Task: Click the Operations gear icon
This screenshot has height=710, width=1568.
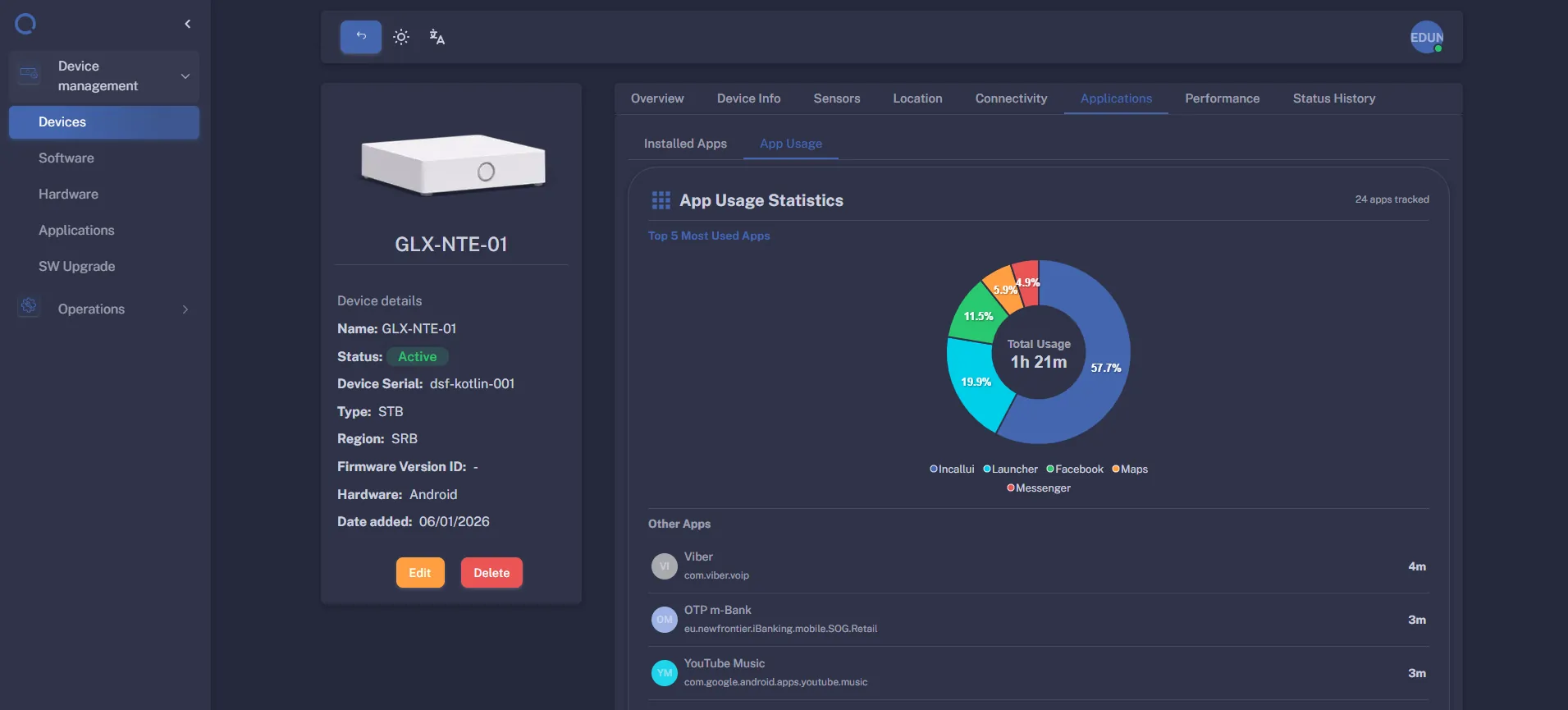Action: 29,306
